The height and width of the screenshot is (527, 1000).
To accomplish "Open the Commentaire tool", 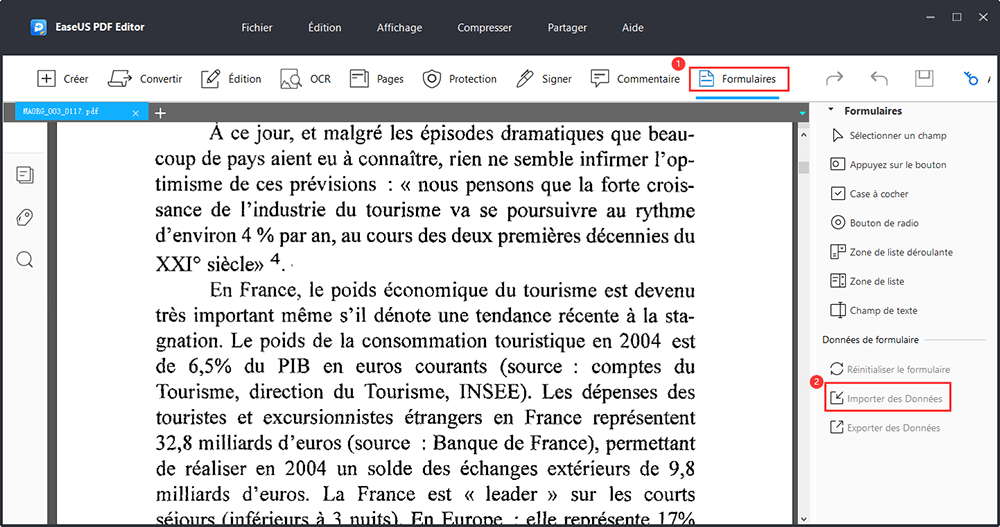I will click(635, 78).
